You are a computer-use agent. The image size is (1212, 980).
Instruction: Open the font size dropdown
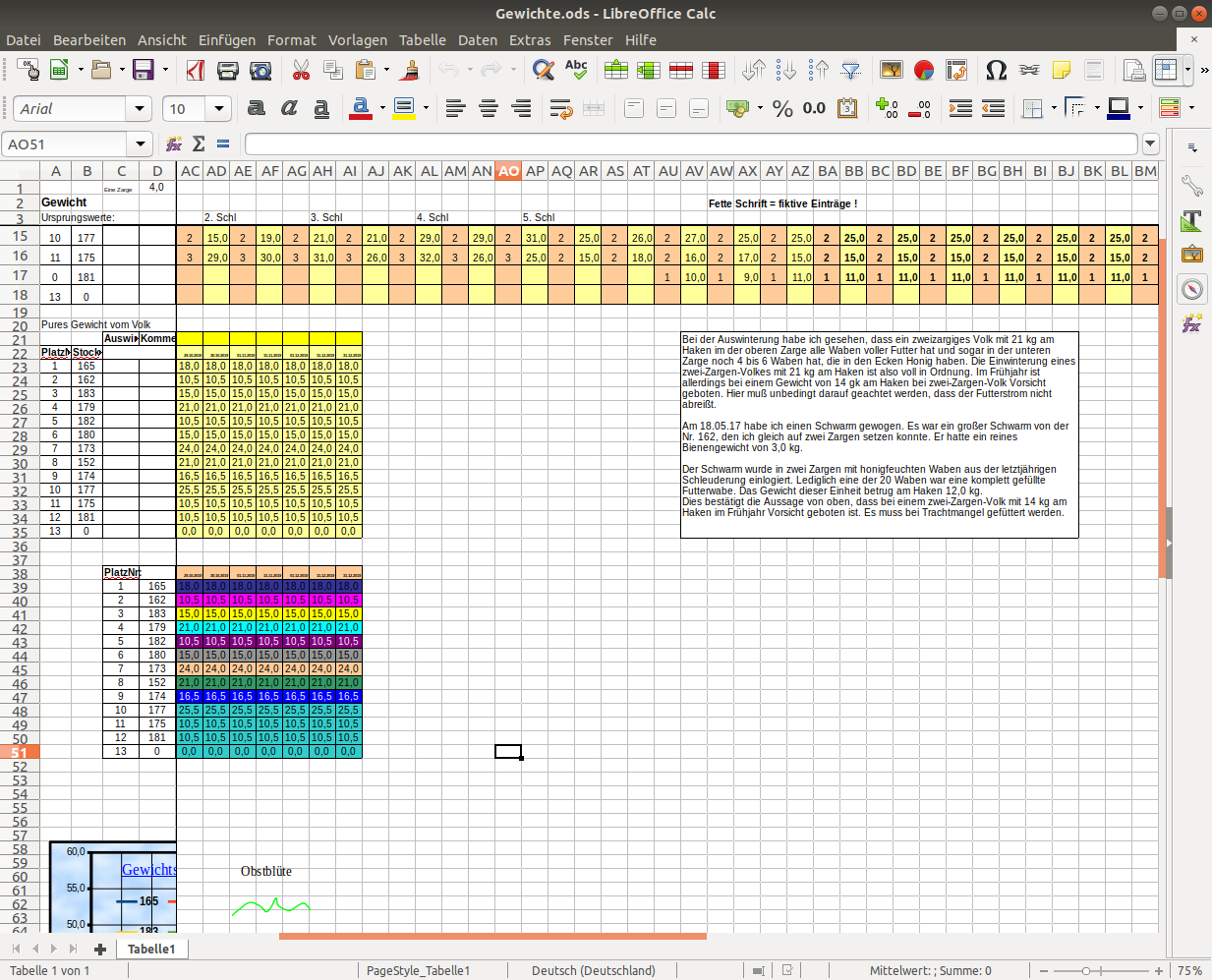[x=219, y=108]
